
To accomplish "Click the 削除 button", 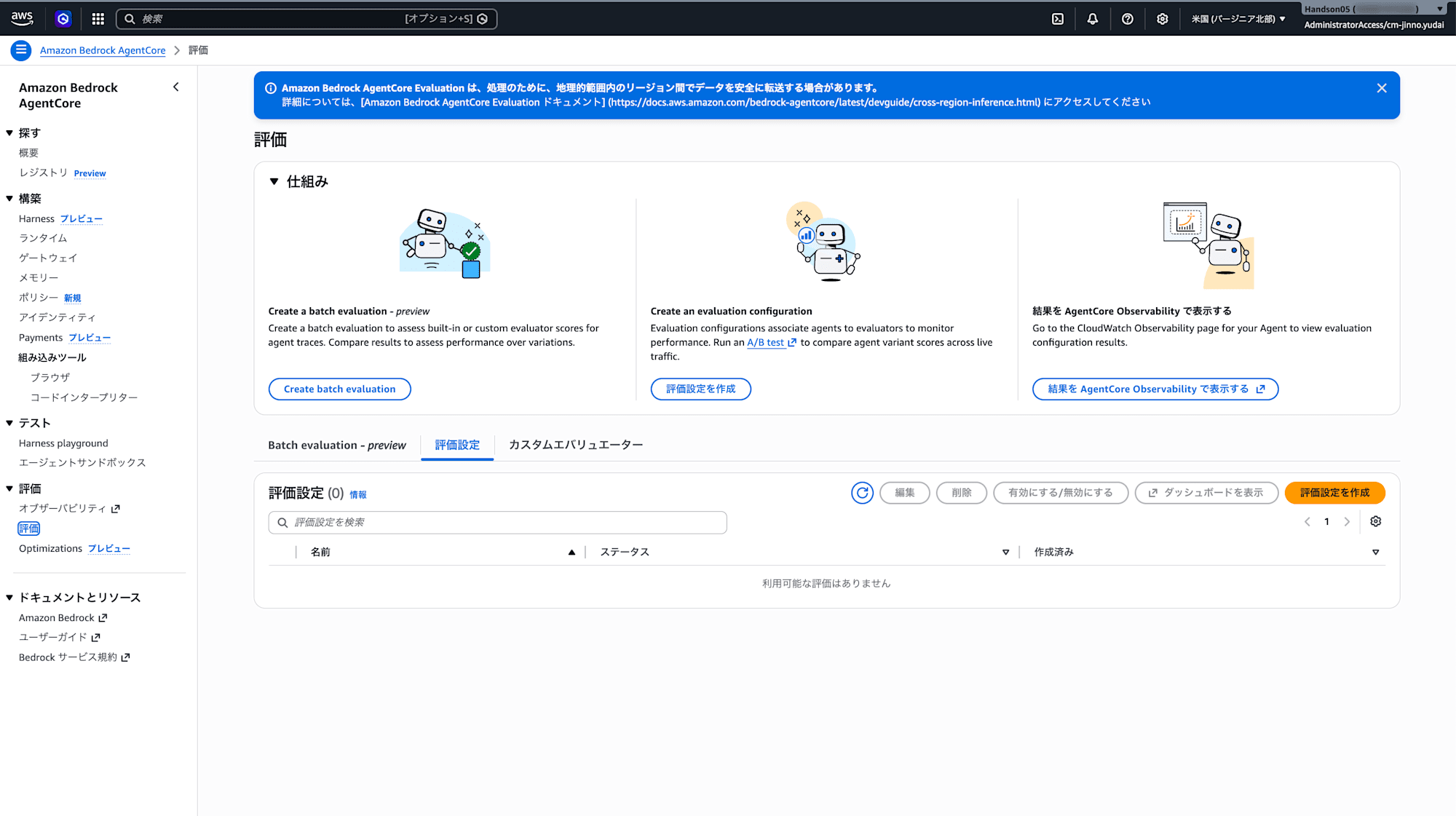I will click(x=962, y=493).
